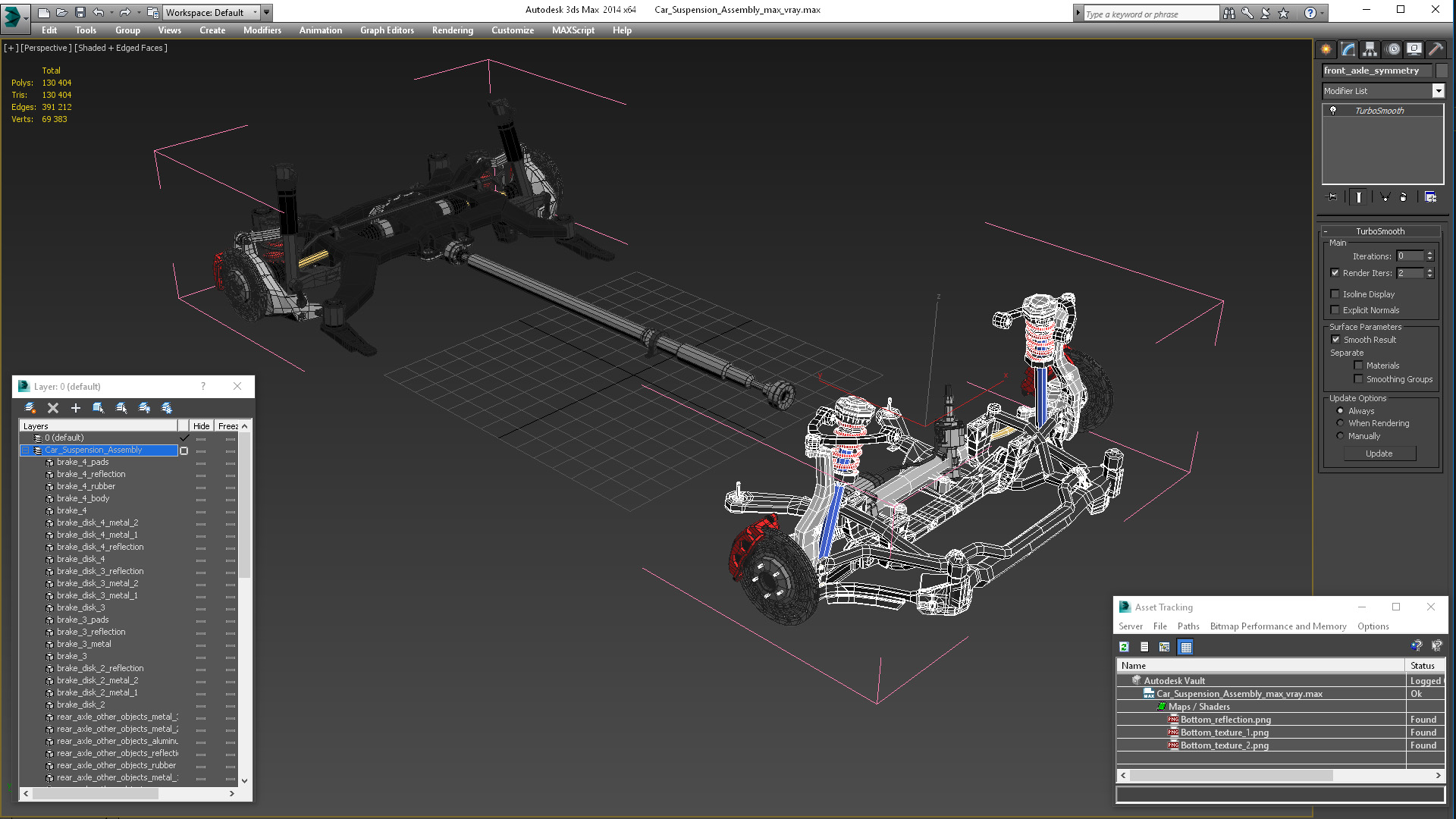Delete highlighted layer with X icon in Layer dialog

point(53,408)
